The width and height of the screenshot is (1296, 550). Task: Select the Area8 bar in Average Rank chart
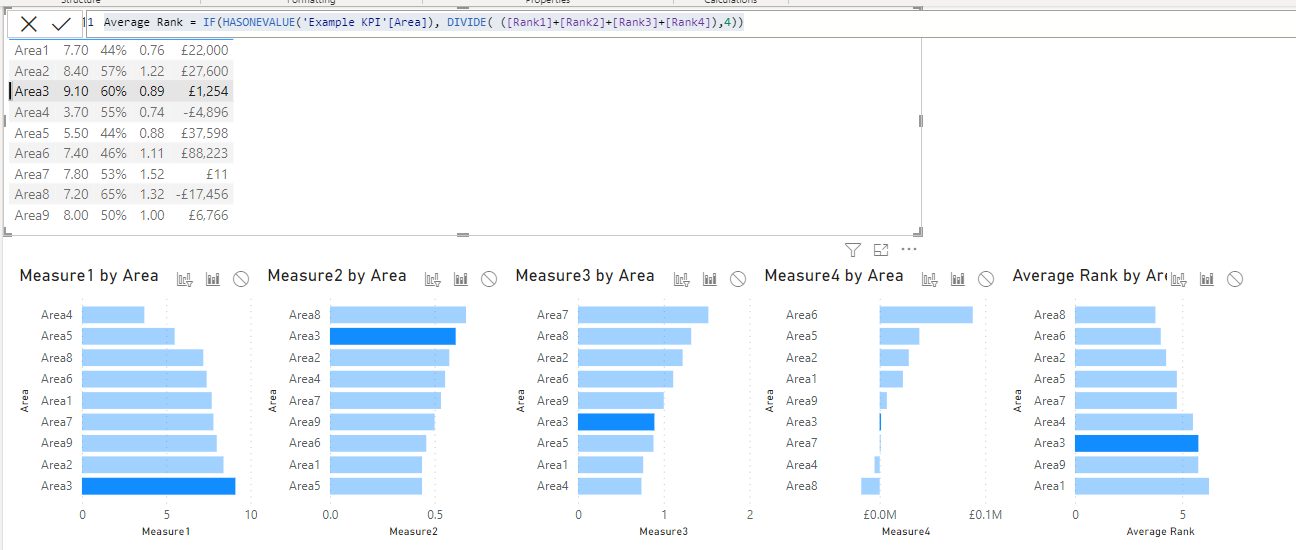tap(1115, 315)
